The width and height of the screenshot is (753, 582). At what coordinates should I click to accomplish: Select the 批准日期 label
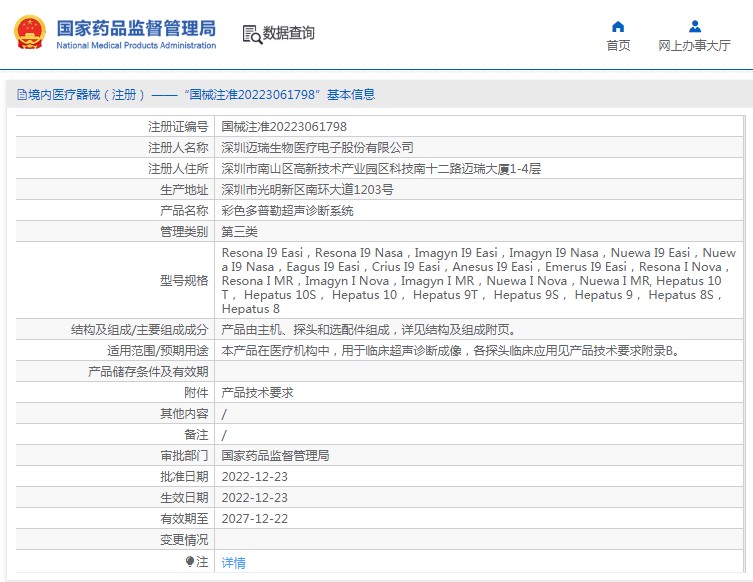click(x=184, y=477)
